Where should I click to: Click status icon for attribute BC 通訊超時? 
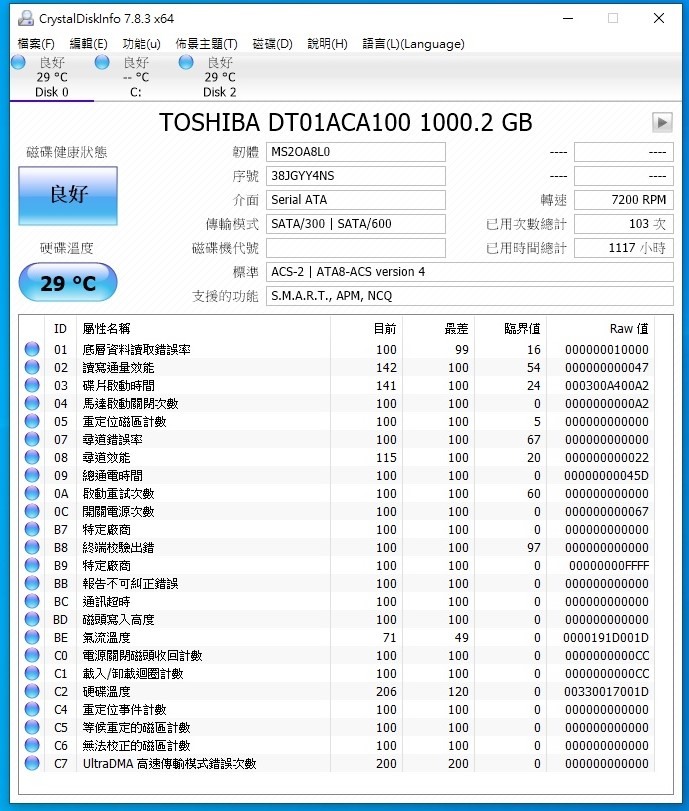[32, 602]
